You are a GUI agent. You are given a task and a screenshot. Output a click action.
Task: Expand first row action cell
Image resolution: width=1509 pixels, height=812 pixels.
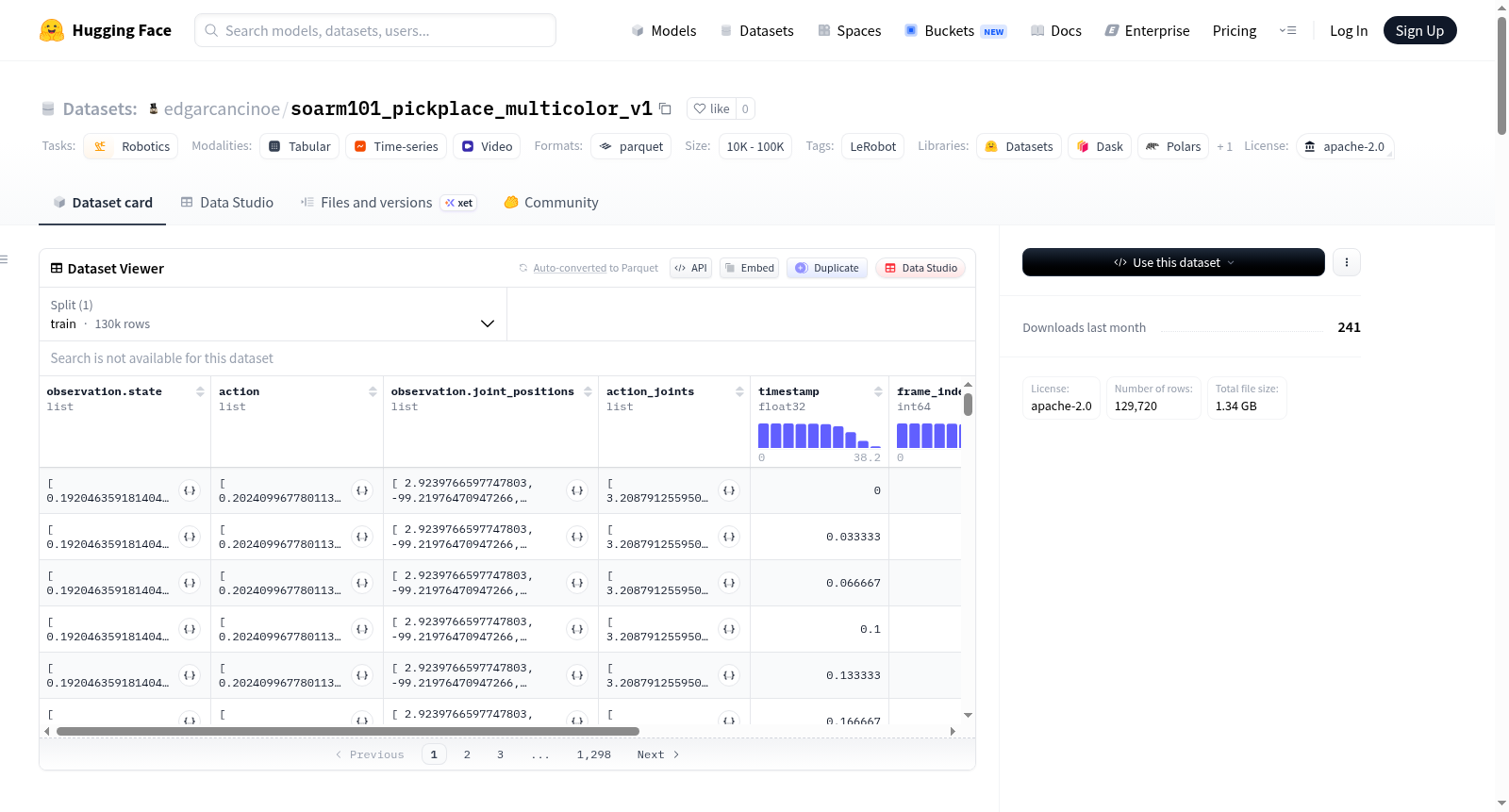pyautogui.click(x=362, y=490)
